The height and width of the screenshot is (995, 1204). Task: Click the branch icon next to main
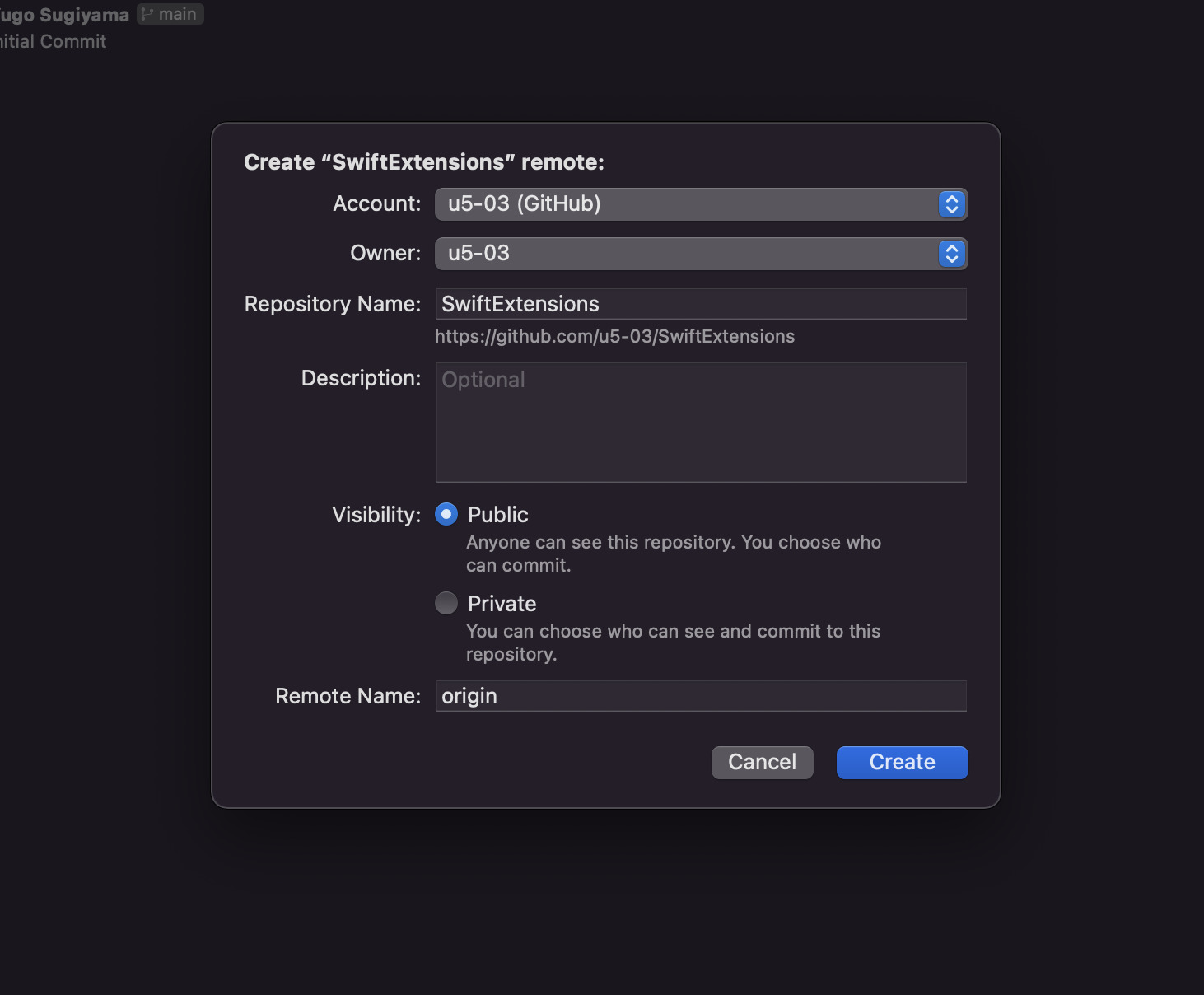[x=146, y=13]
